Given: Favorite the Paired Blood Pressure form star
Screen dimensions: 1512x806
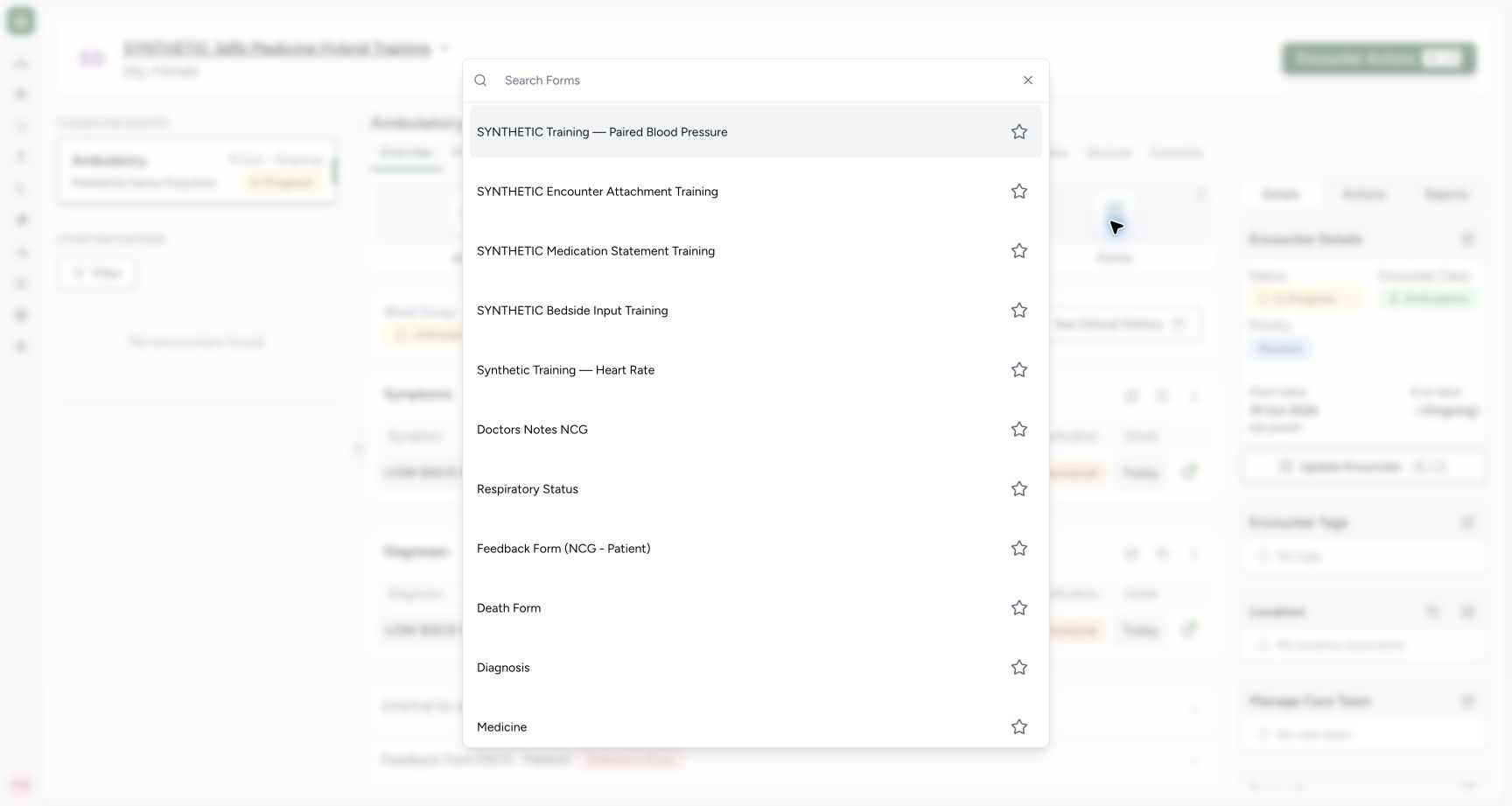Looking at the screenshot, I should tap(1018, 132).
